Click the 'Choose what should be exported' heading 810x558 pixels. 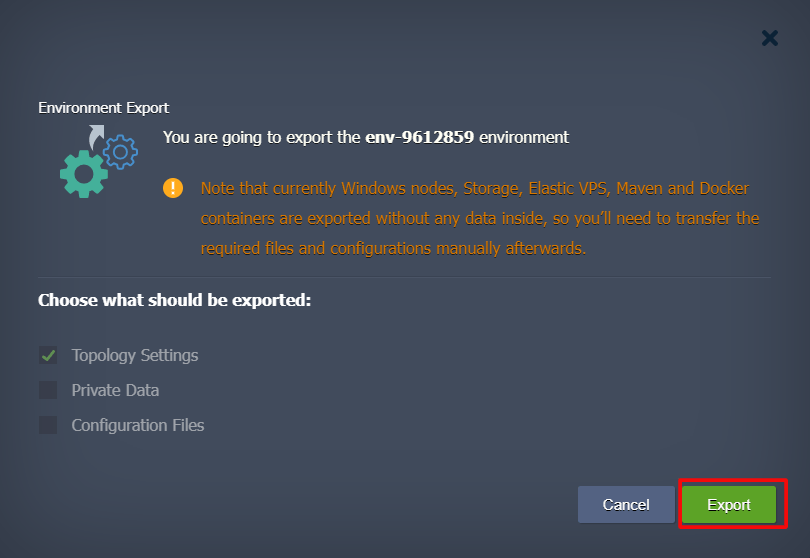[x=175, y=300]
